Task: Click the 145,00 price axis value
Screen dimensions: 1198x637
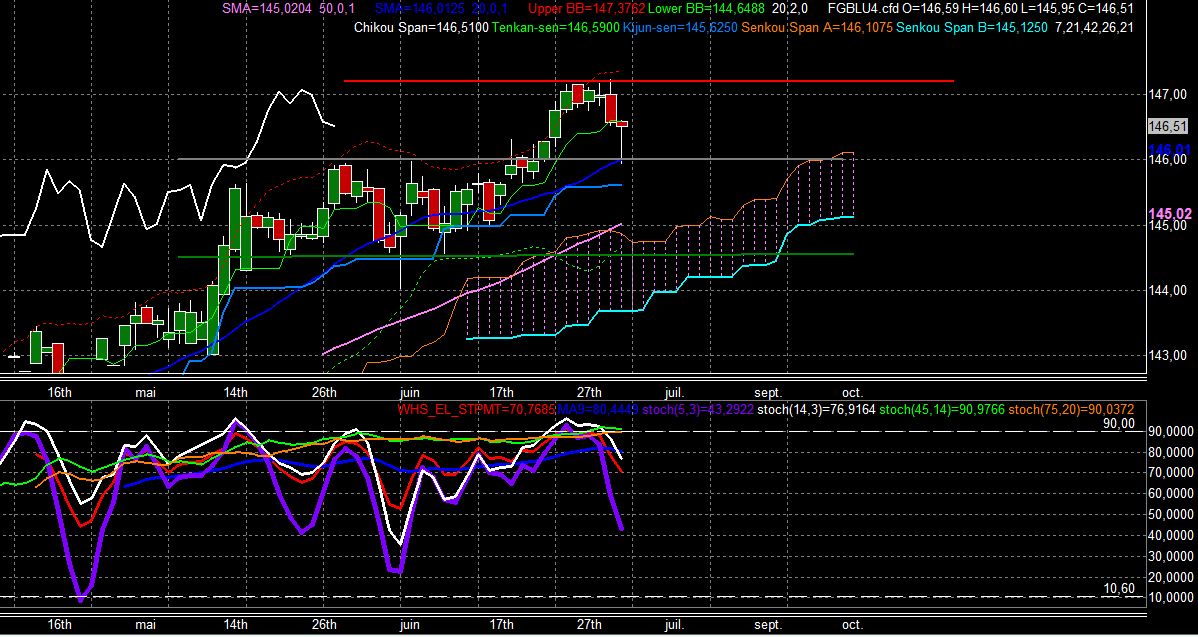Action: click(x=1169, y=225)
